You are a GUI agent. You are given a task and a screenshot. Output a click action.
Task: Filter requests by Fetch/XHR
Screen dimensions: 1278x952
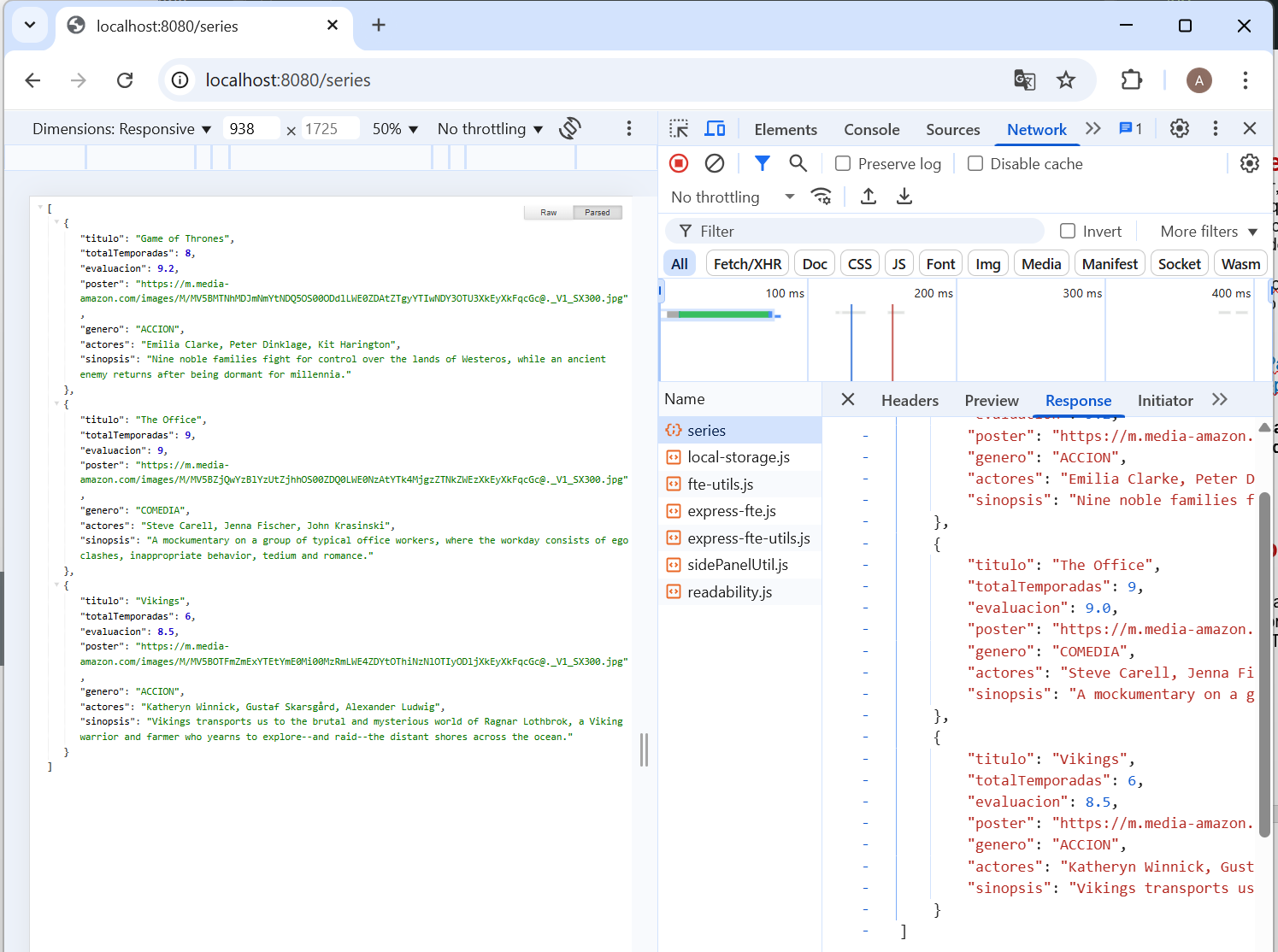click(x=747, y=264)
